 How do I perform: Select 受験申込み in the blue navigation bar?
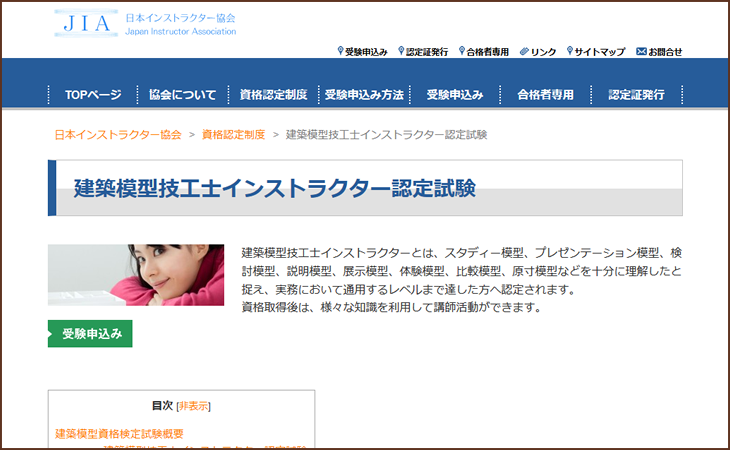[x=455, y=95]
